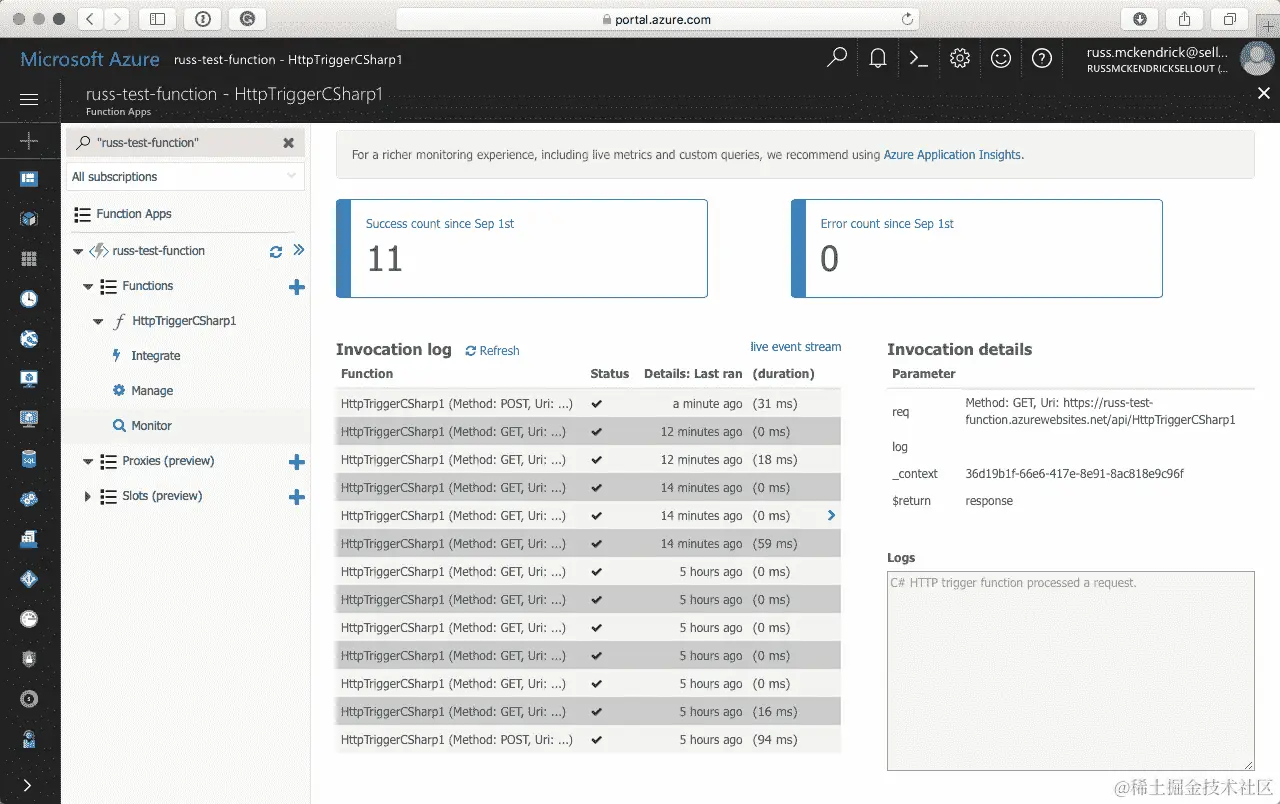Select Function Apps in the tree
Image resolution: width=1280 pixels, height=804 pixels.
(x=134, y=214)
